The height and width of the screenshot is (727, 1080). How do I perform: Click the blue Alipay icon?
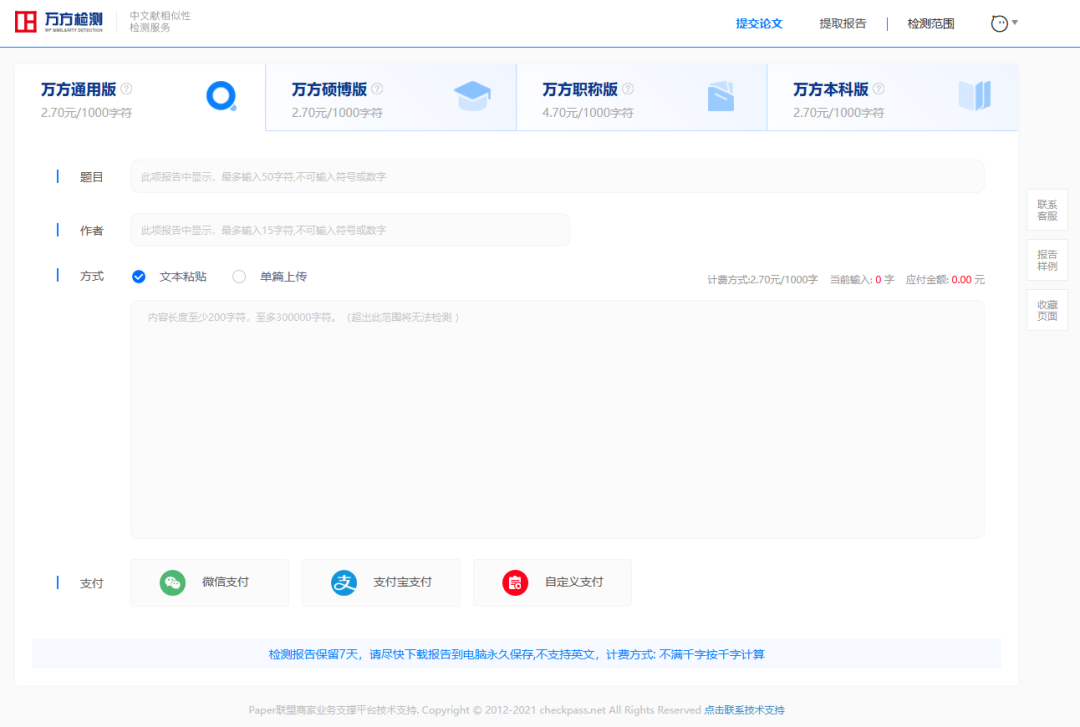[x=344, y=583]
